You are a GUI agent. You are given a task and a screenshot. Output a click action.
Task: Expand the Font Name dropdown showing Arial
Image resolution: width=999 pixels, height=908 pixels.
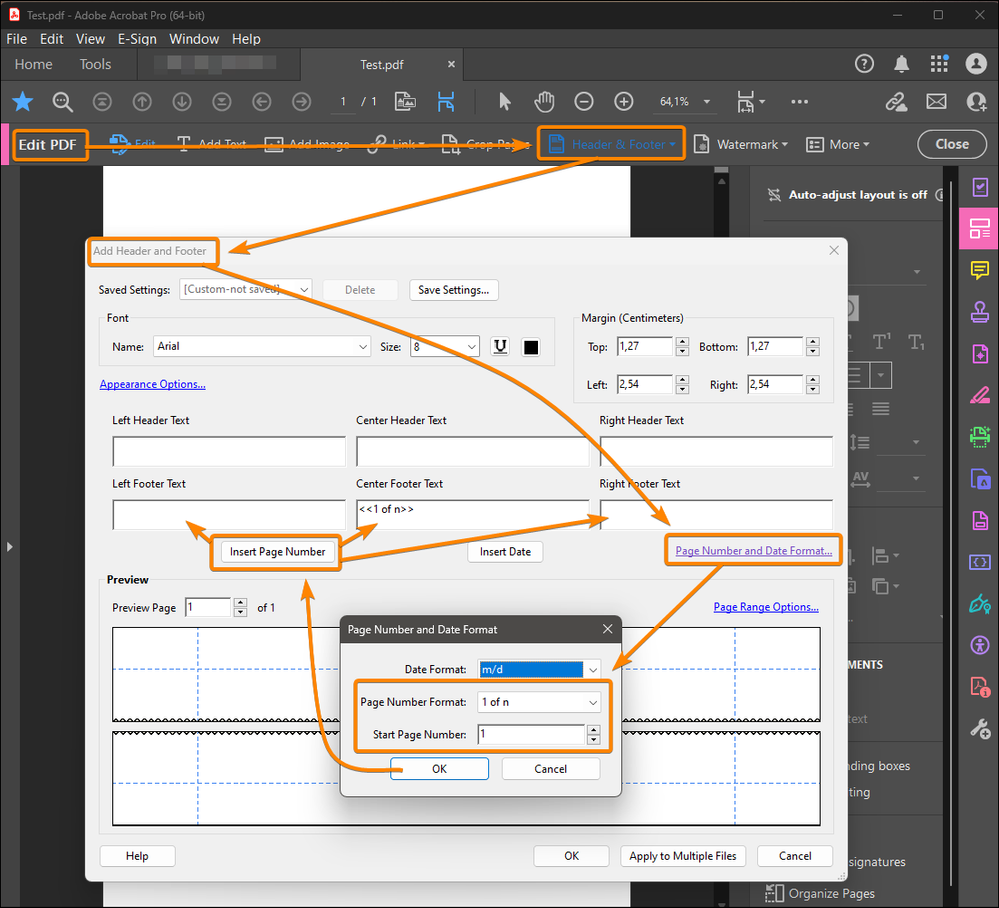[x=363, y=347]
